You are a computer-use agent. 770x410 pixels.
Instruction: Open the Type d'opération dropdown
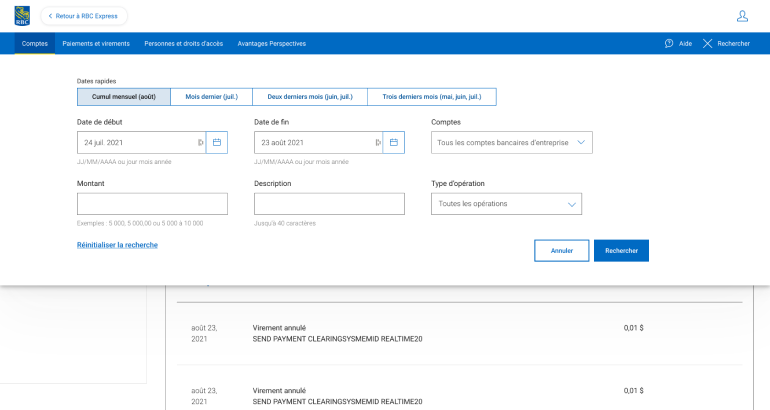pos(506,204)
